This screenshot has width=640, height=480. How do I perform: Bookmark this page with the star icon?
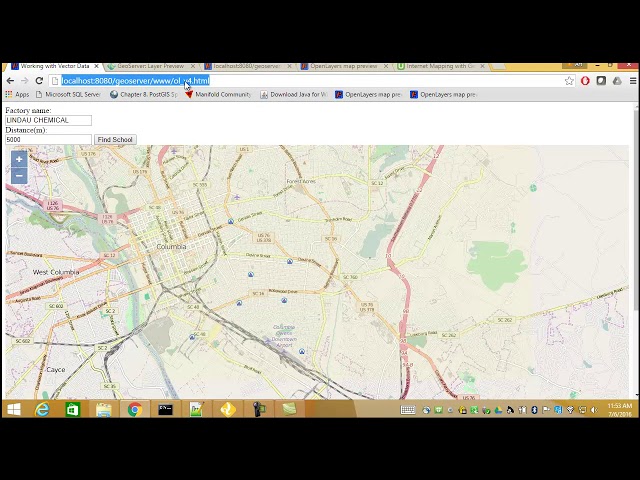569,81
